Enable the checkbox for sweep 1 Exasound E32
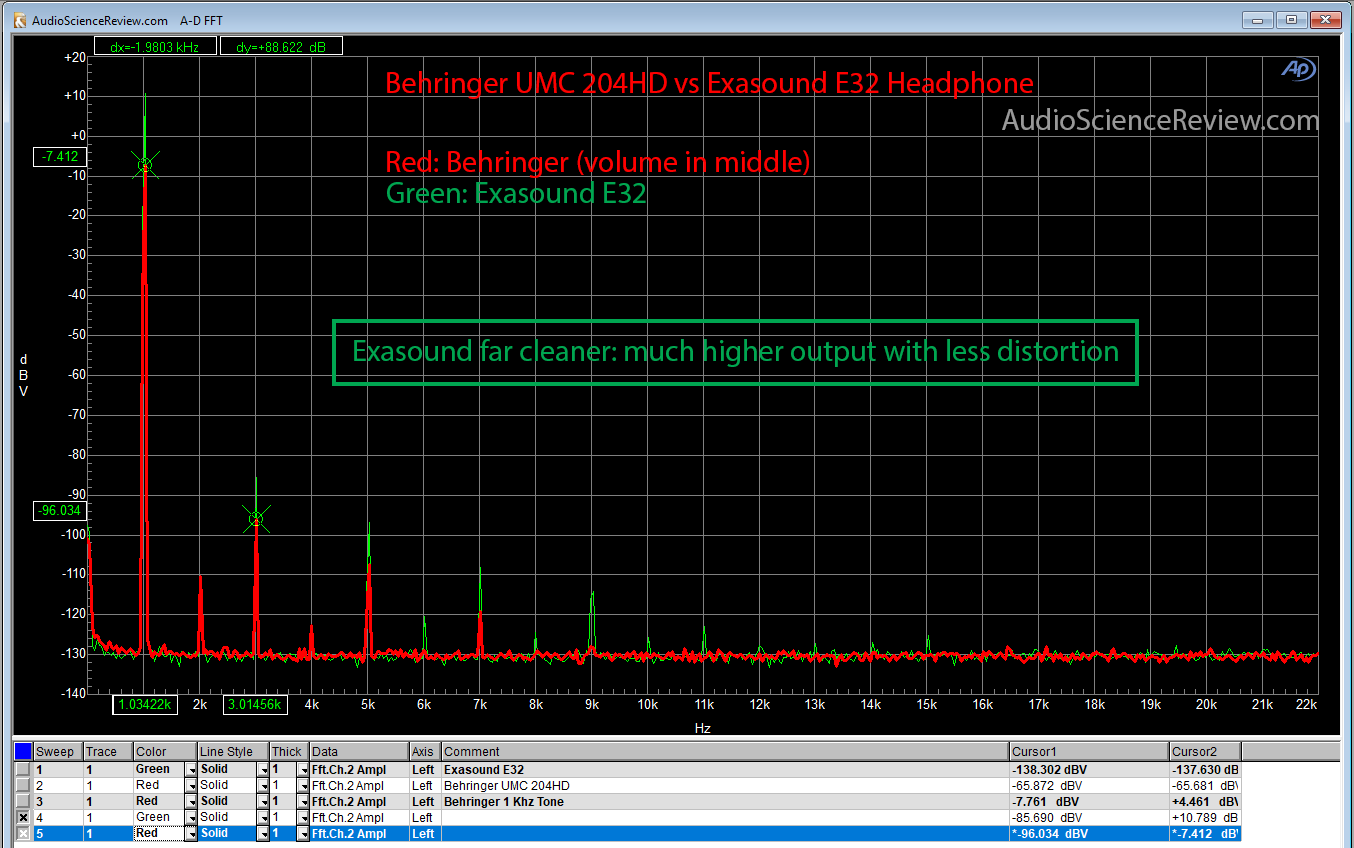 [23, 769]
